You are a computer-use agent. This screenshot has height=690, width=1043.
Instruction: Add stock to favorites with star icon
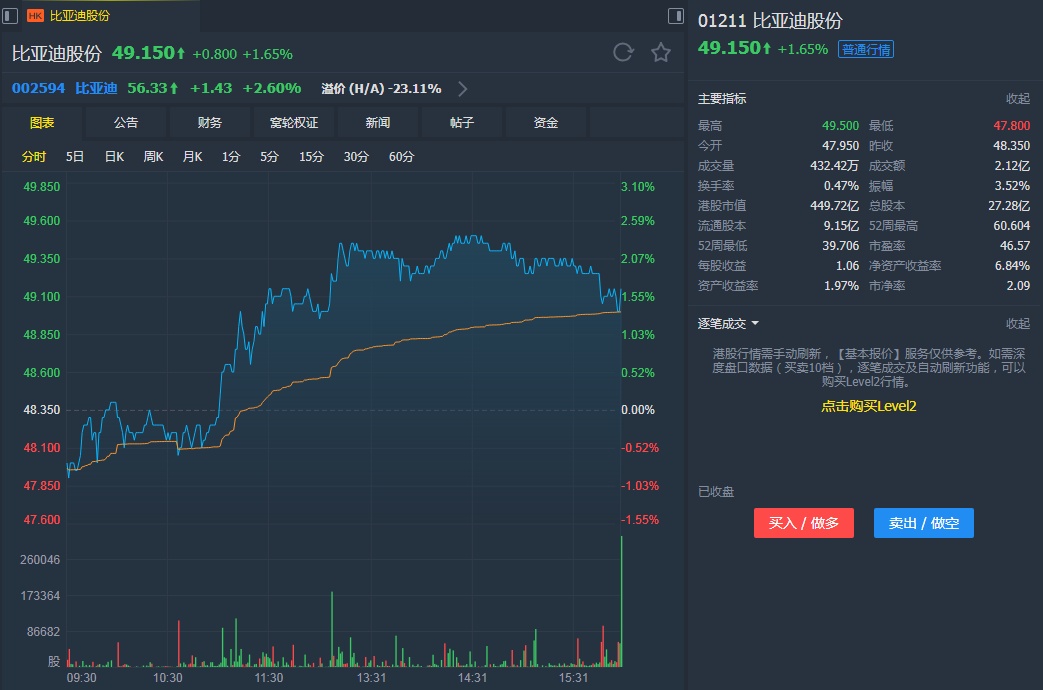coord(661,53)
